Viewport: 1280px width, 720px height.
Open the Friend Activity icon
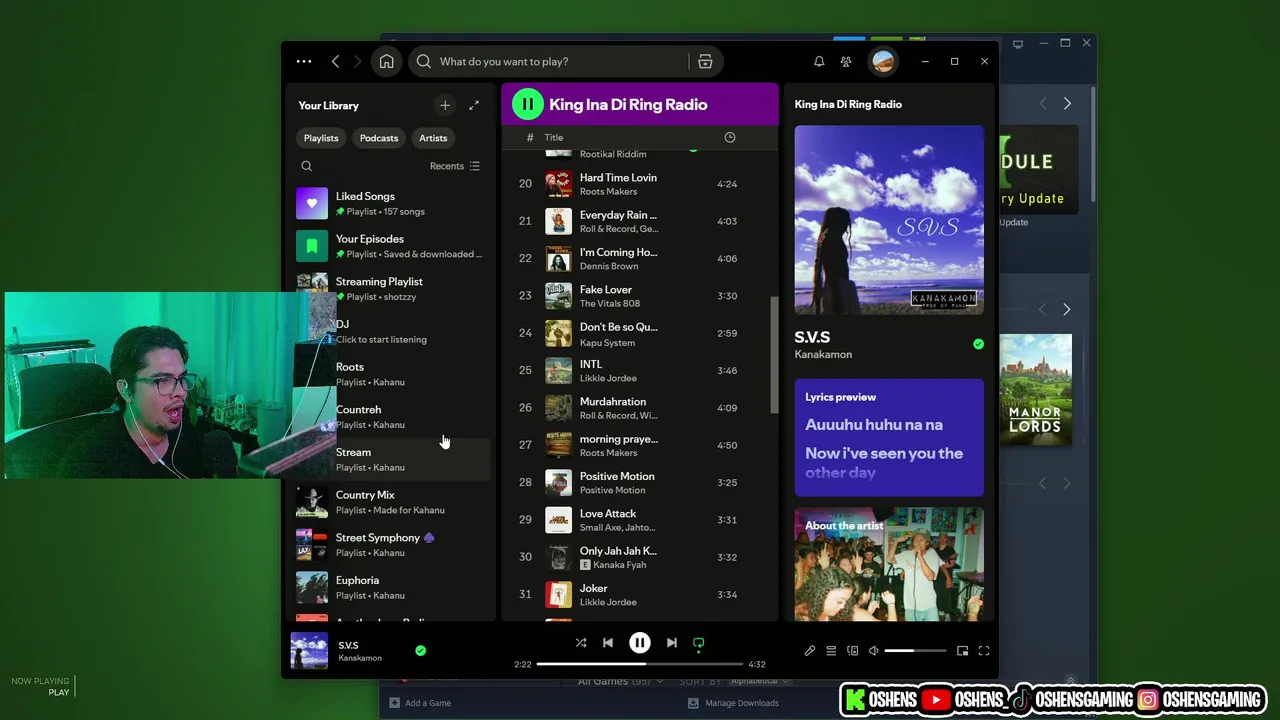click(846, 61)
